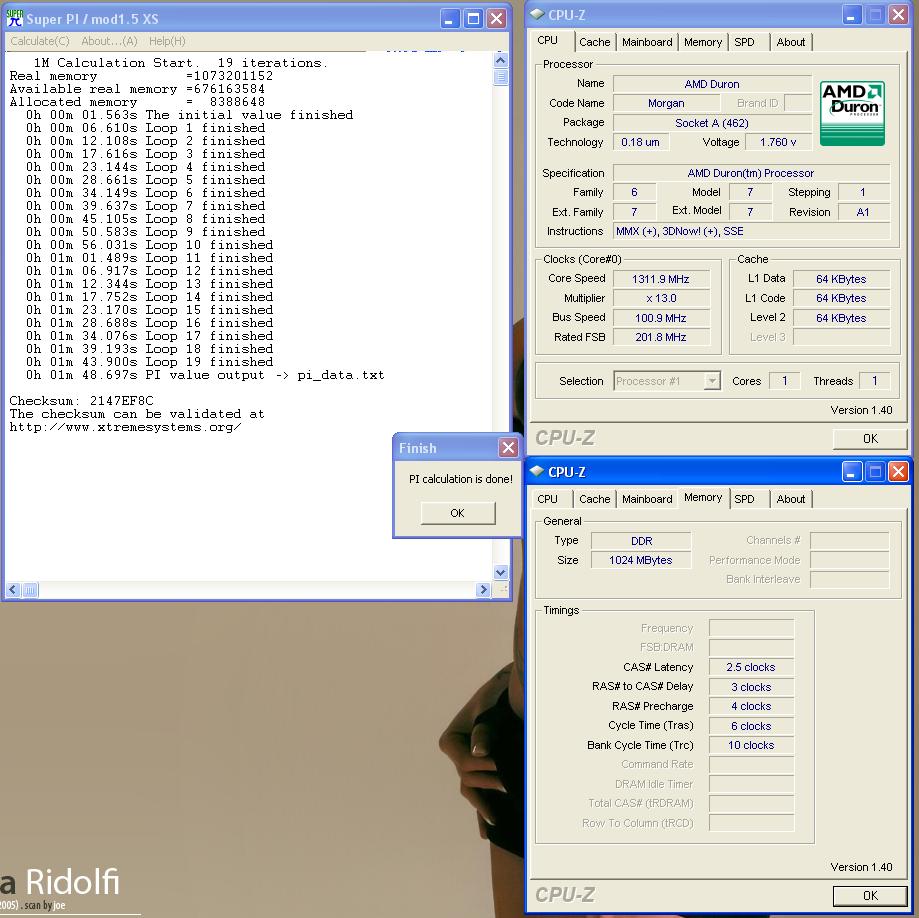Click the memory Size value 1024 MBytes
Viewport: 919px width, 918px height.
point(641,560)
